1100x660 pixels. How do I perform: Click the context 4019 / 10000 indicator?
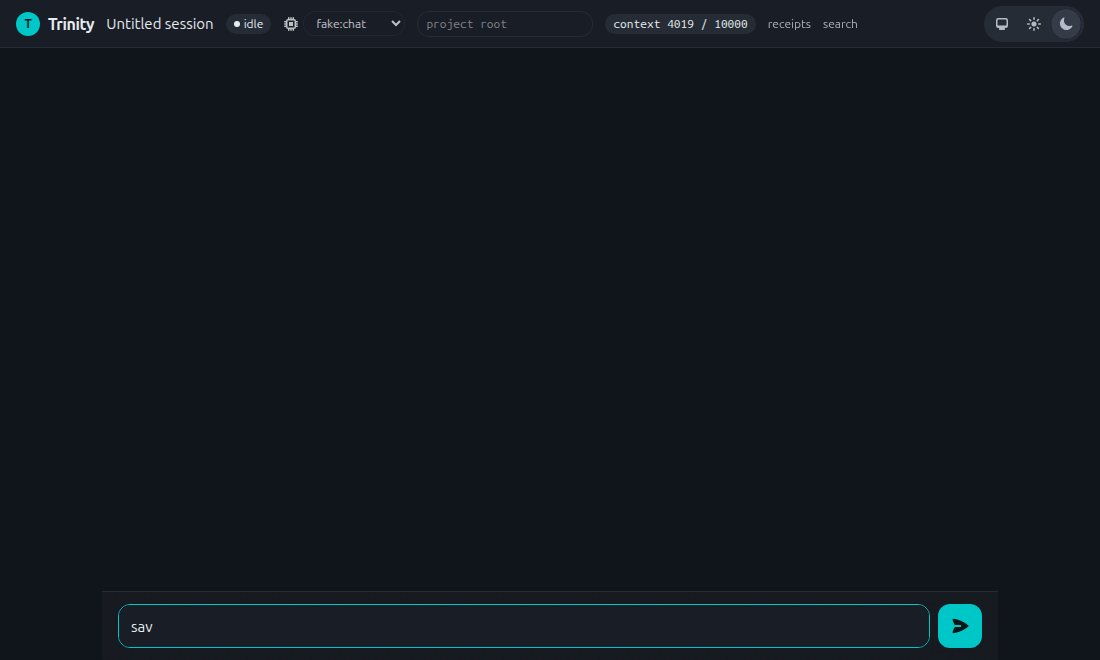[x=680, y=24]
